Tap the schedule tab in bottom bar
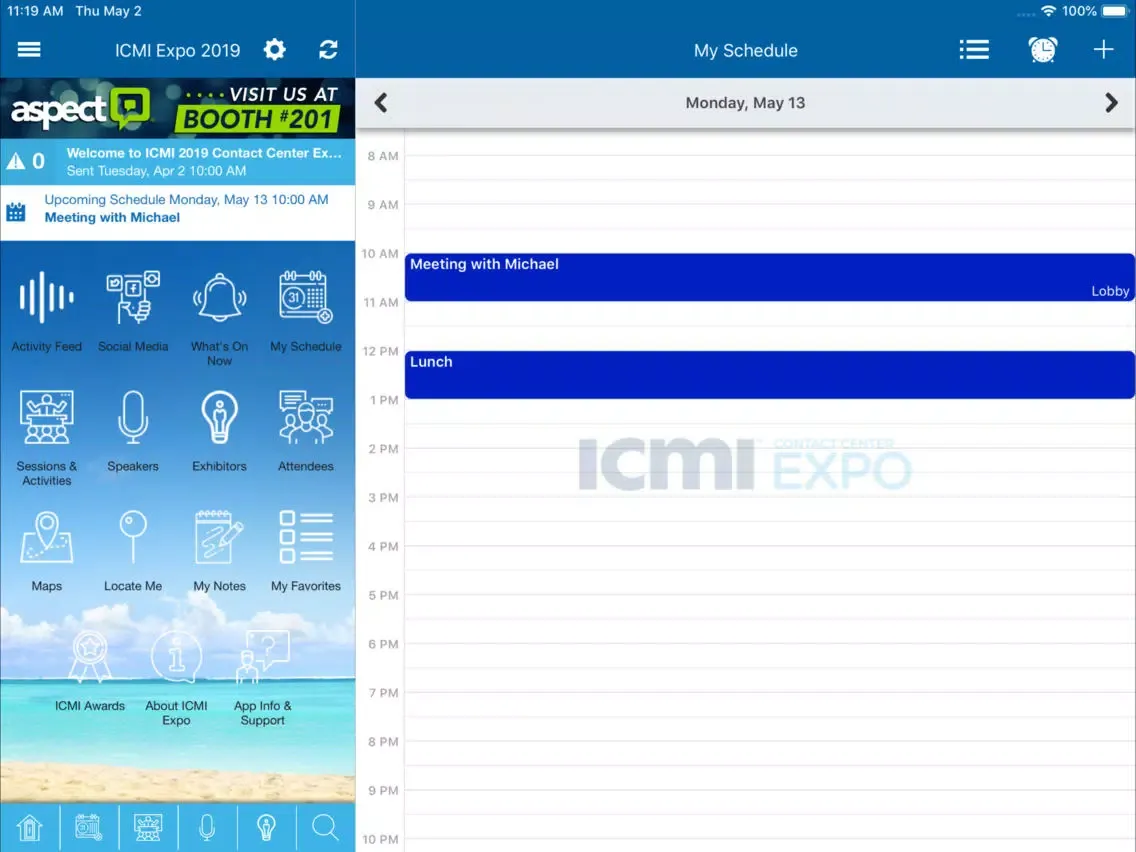Image resolution: width=1136 pixels, height=852 pixels. point(89,827)
